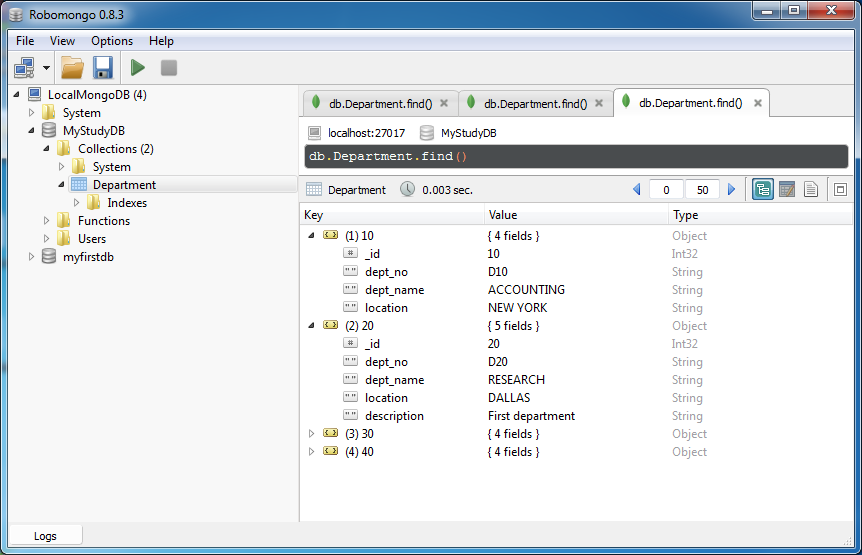Expand System folder under Collections

point(61,166)
